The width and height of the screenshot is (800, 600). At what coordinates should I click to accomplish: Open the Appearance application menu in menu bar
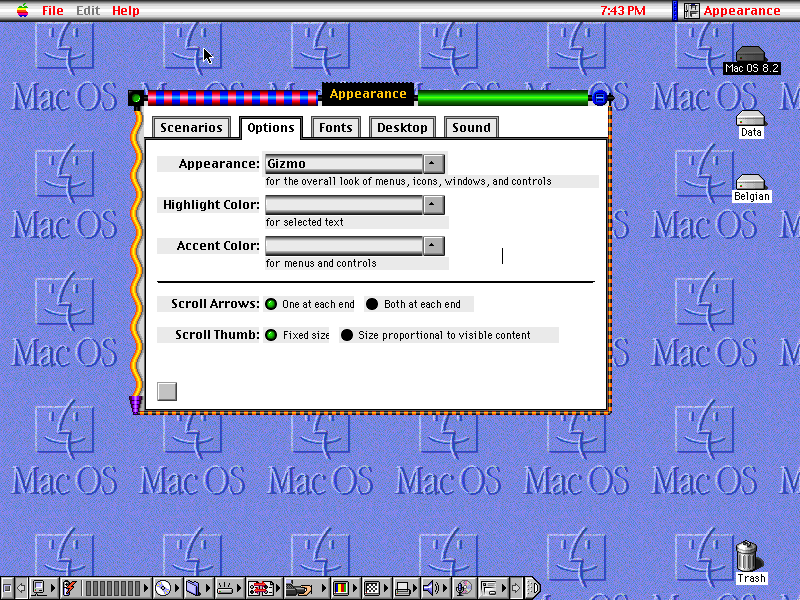(732, 11)
